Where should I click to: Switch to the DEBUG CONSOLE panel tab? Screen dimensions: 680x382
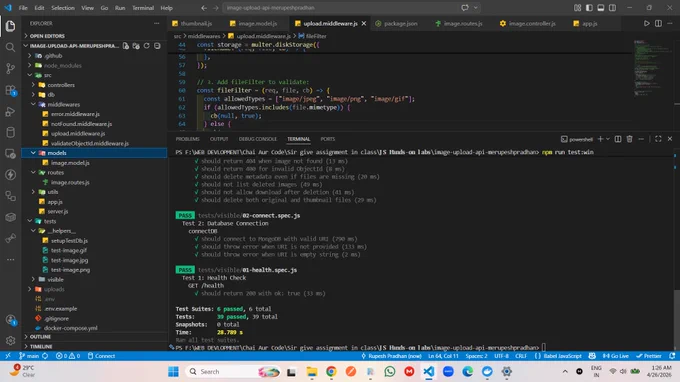click(258, 139)
